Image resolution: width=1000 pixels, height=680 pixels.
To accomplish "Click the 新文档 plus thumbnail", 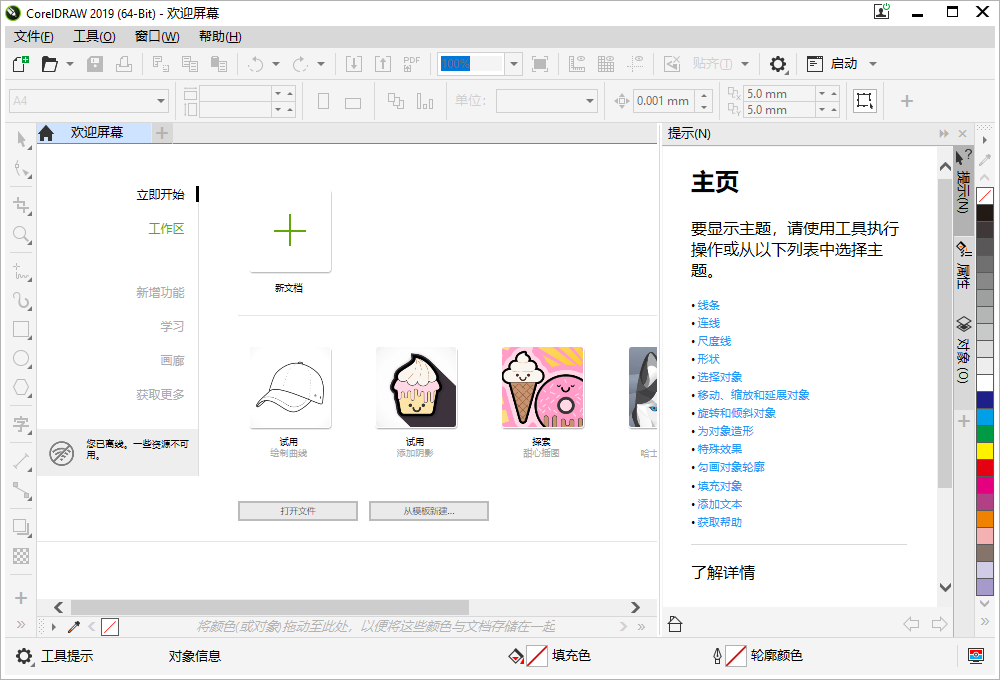I will tap(290, 231).
